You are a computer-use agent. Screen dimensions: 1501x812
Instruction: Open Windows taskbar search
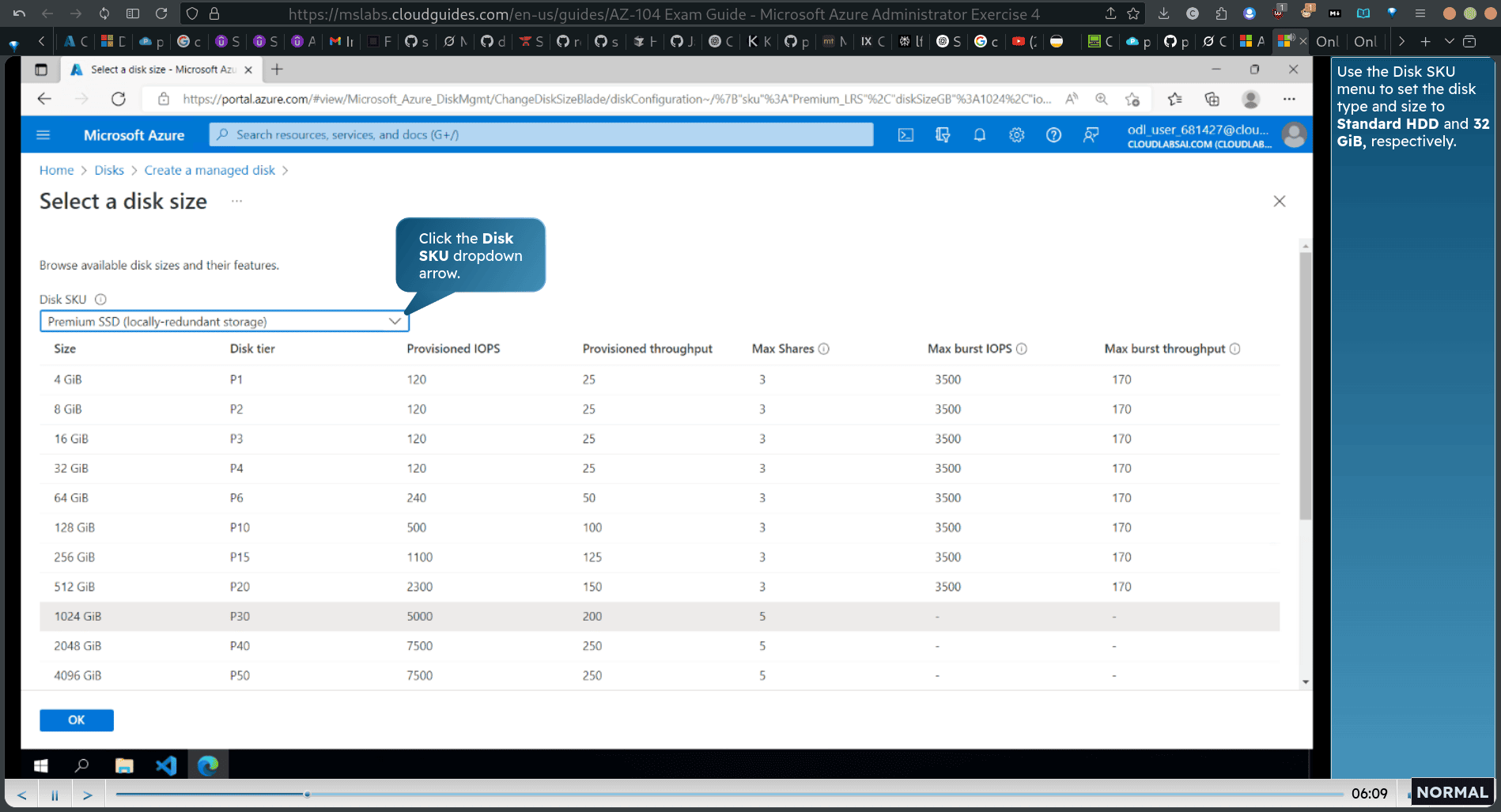pyautogui.click(x=81, y=765)
